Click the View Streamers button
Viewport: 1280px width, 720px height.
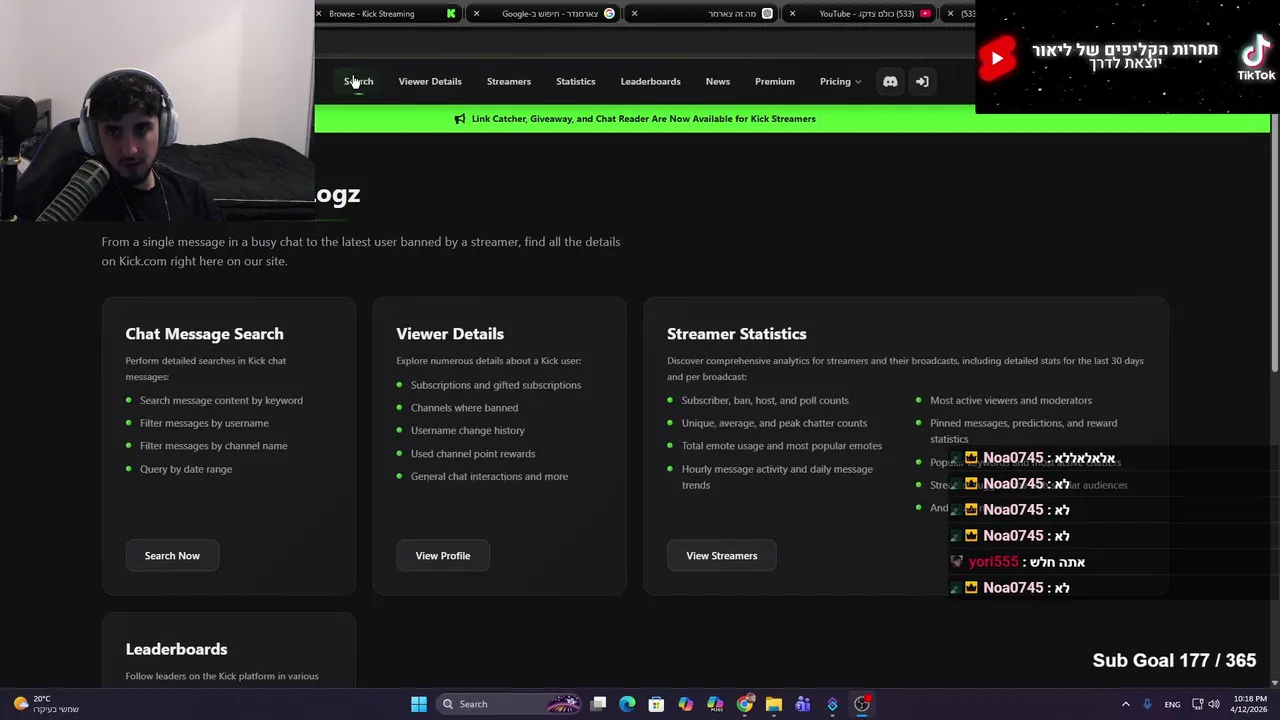[722, 556]
